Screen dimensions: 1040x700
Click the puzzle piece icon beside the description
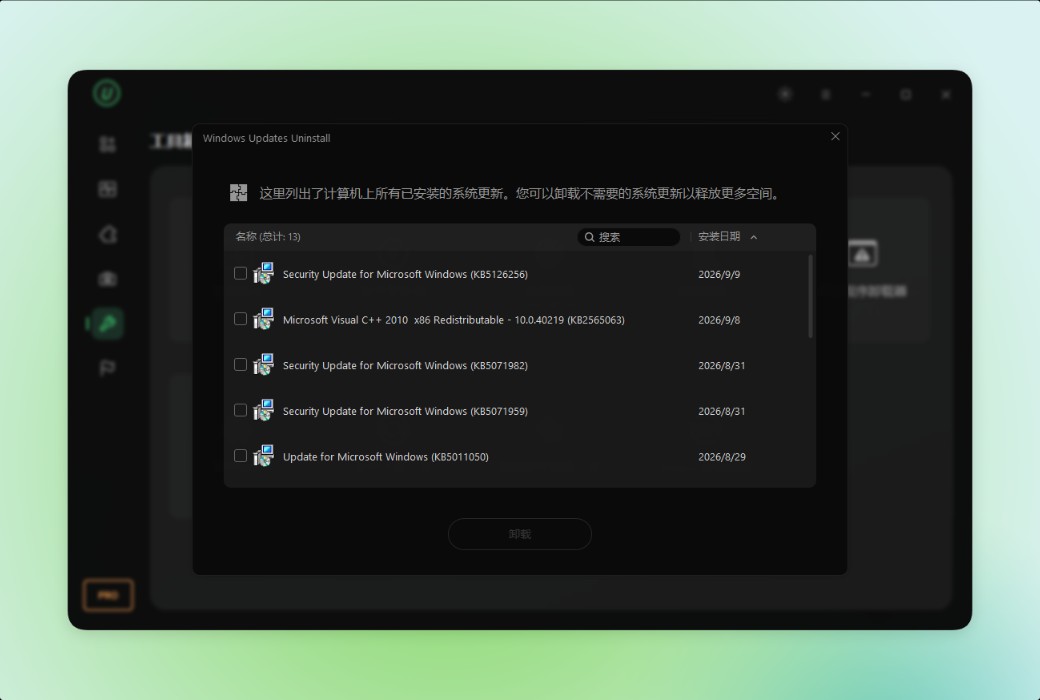coord(238,193)
